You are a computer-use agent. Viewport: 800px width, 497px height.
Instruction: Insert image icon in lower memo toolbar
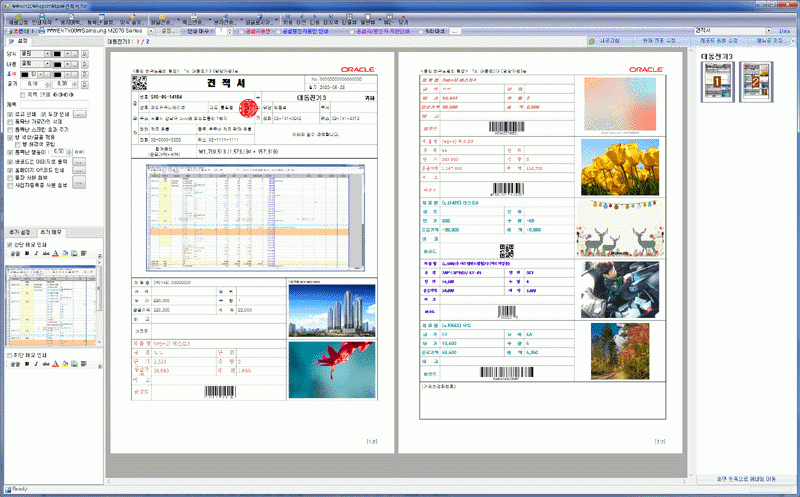pos(74,364)
